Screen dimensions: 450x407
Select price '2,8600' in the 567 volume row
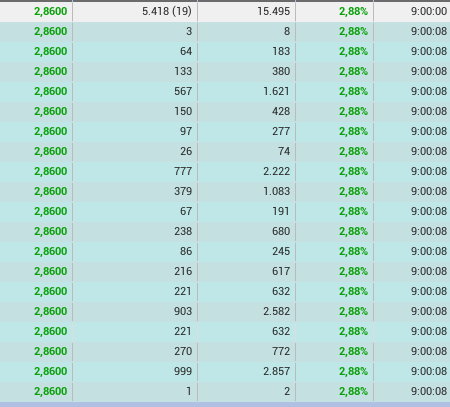point(51,91)
